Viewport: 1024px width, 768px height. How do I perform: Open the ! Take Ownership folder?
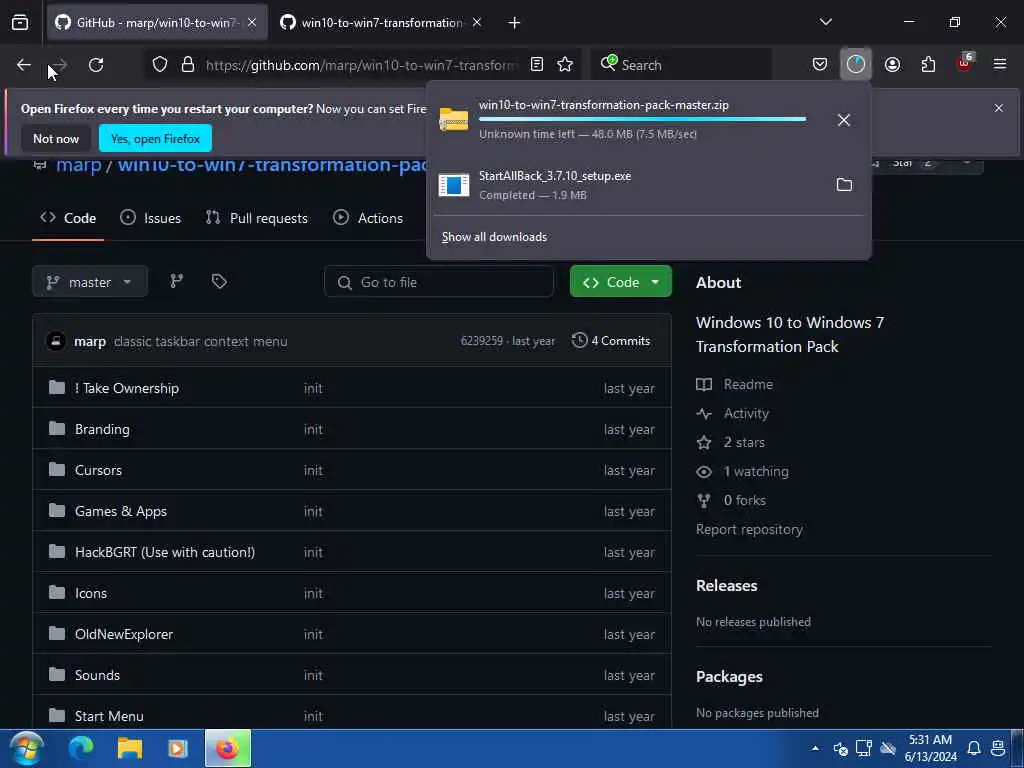(127, 389)
